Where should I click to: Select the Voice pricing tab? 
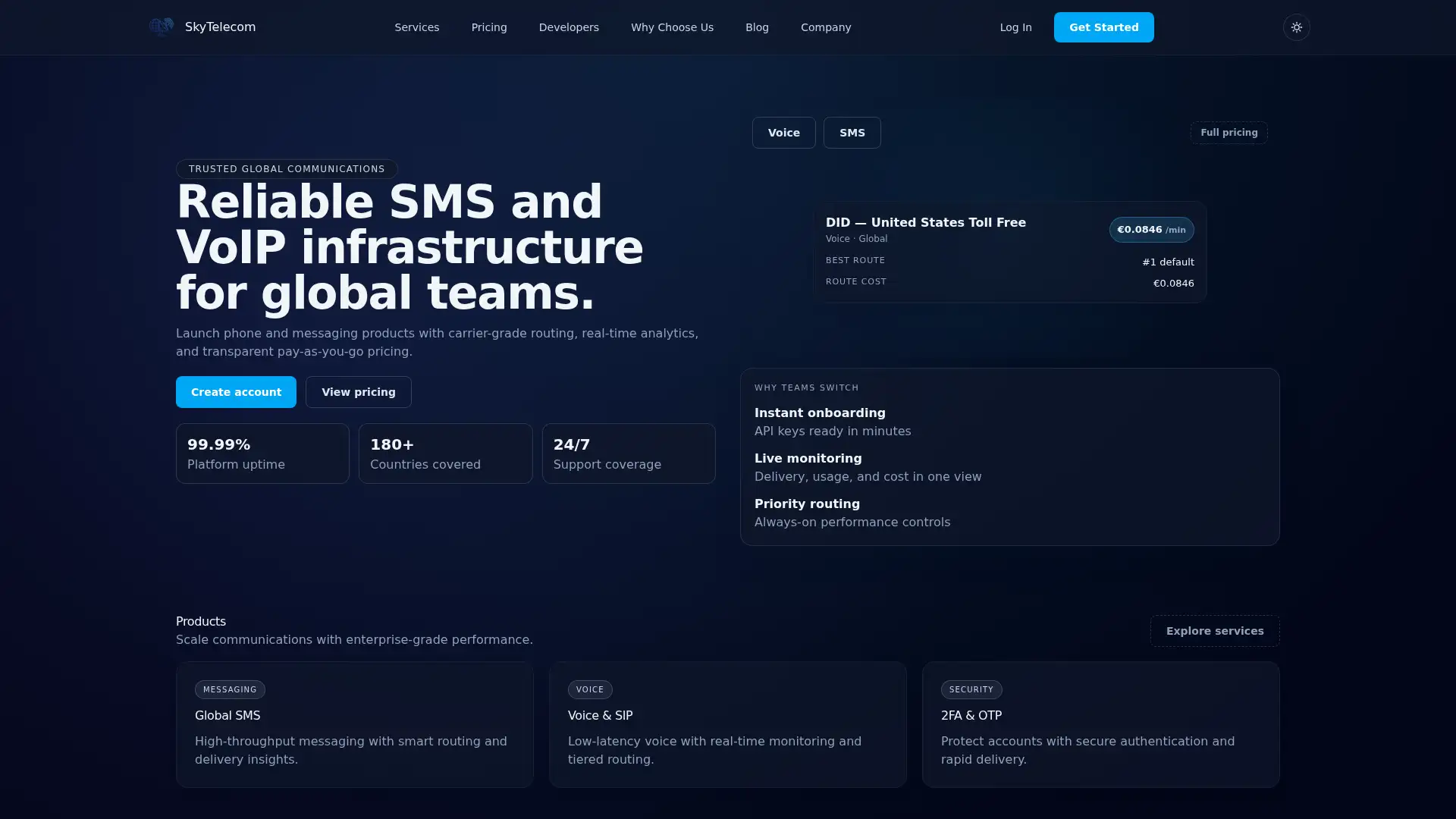tap(783, 132)
